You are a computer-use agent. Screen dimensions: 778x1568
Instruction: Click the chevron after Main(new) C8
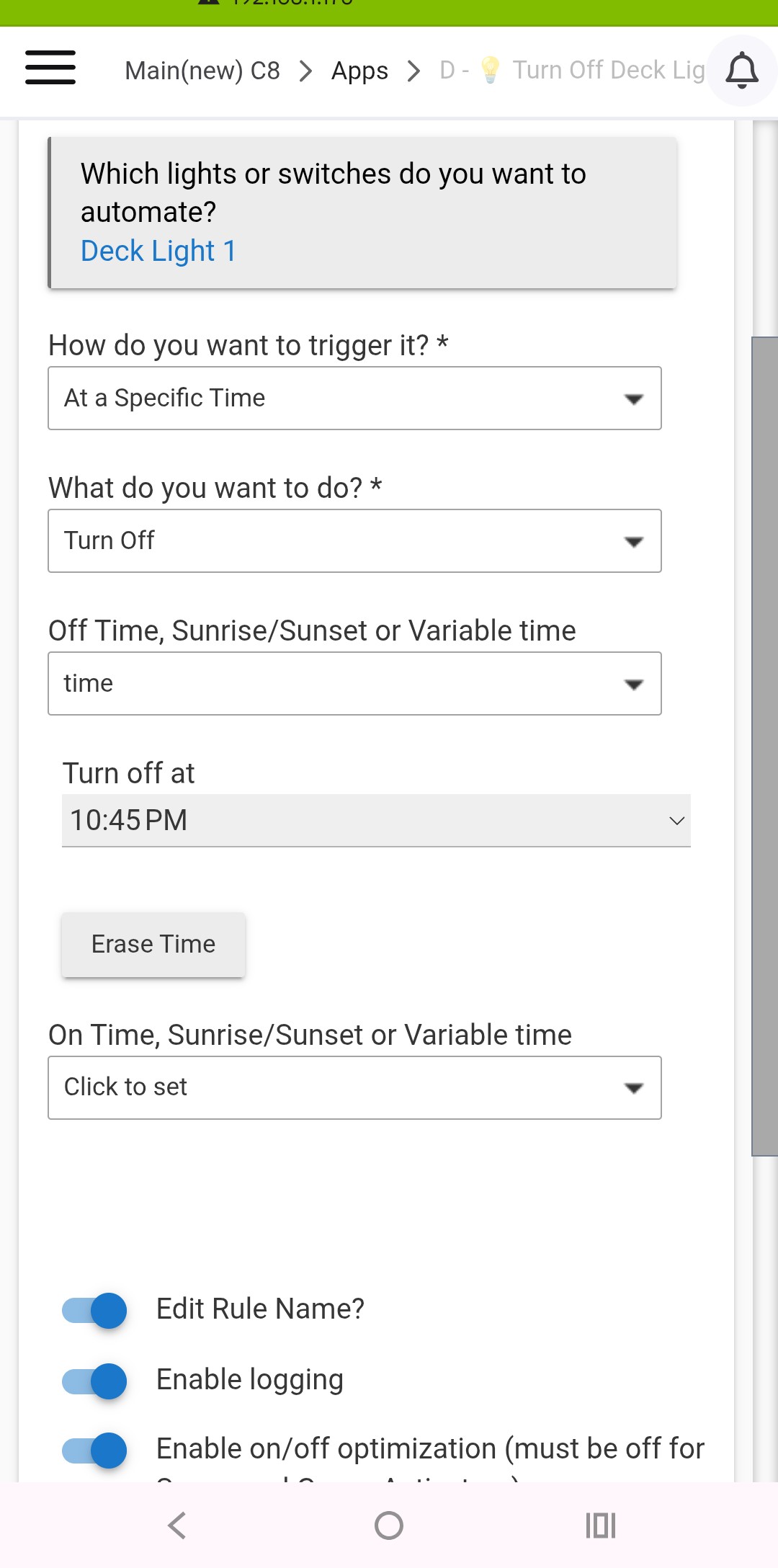click(x=306, y=71)
